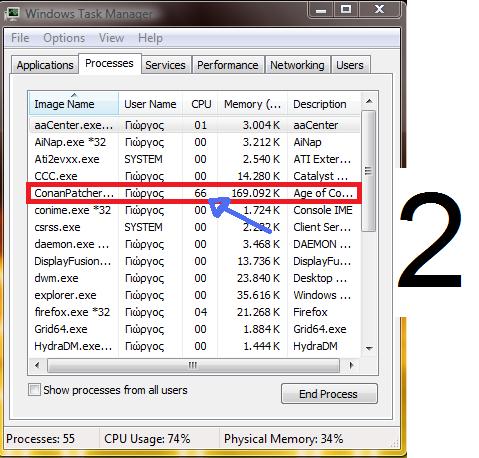
Task: Click the horizontal scroll left arrow
Action: click(37, 365)
